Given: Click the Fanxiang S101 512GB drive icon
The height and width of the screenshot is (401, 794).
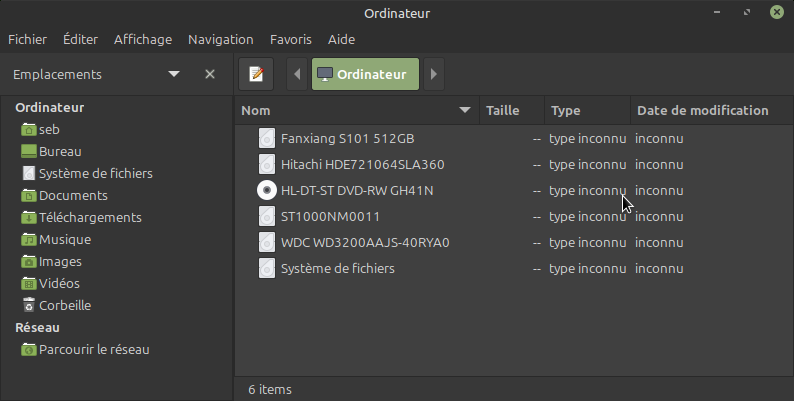Looking at the screenshot, I should click(x=267, y=138).
